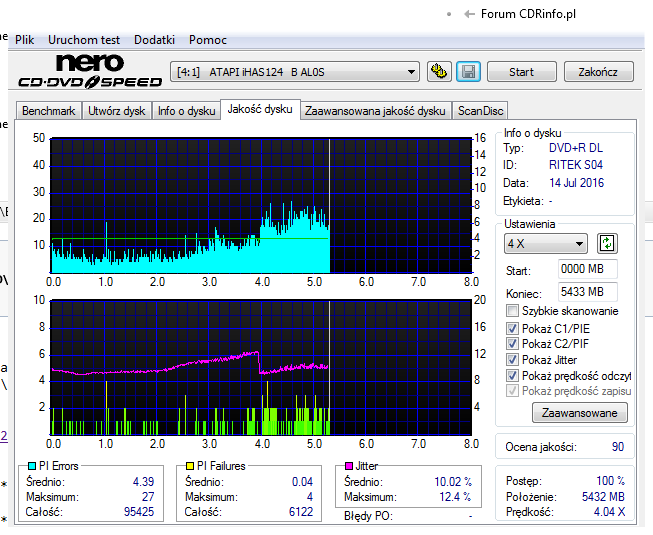Click the refresh speed settings icon
This screenshot has width=653, height=535.
point(607,243)
